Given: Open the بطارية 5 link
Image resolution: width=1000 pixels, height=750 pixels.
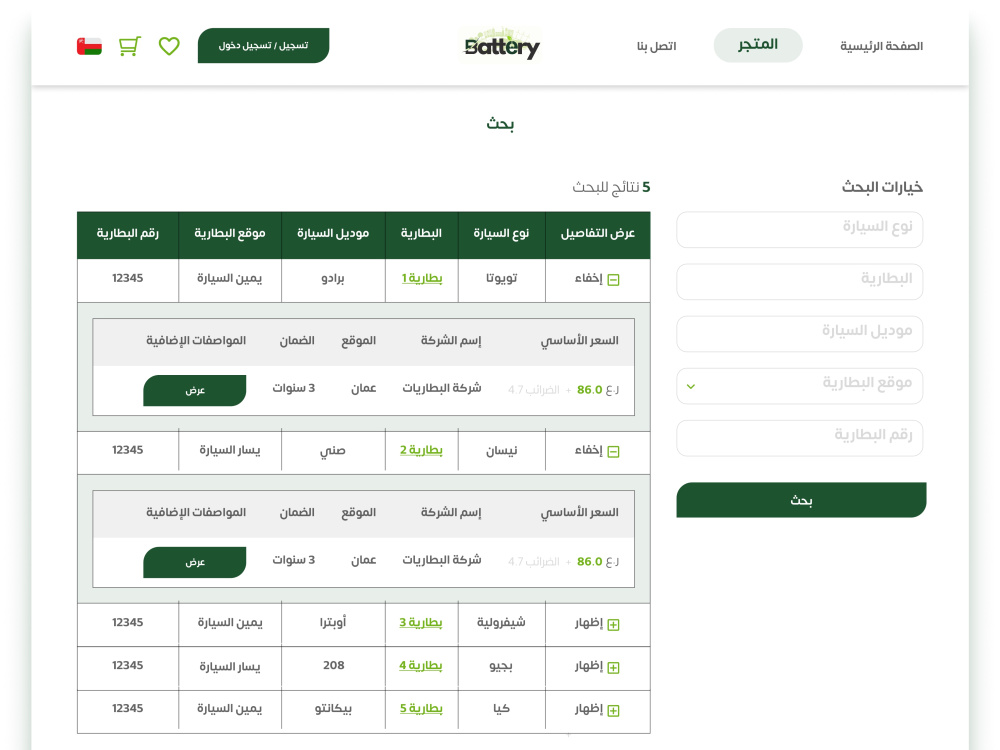Looking at the screenshot, I should [421, 709].
